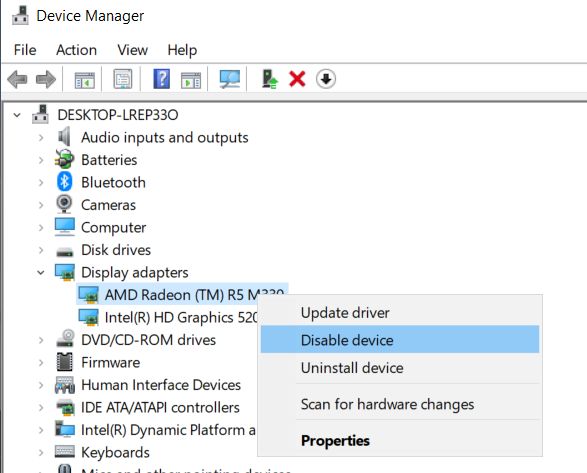Viewport: 587px width, 473px height.
Task: Toggle Show/Hide Console Tree toolbar icon
Action: click(85, 80)
